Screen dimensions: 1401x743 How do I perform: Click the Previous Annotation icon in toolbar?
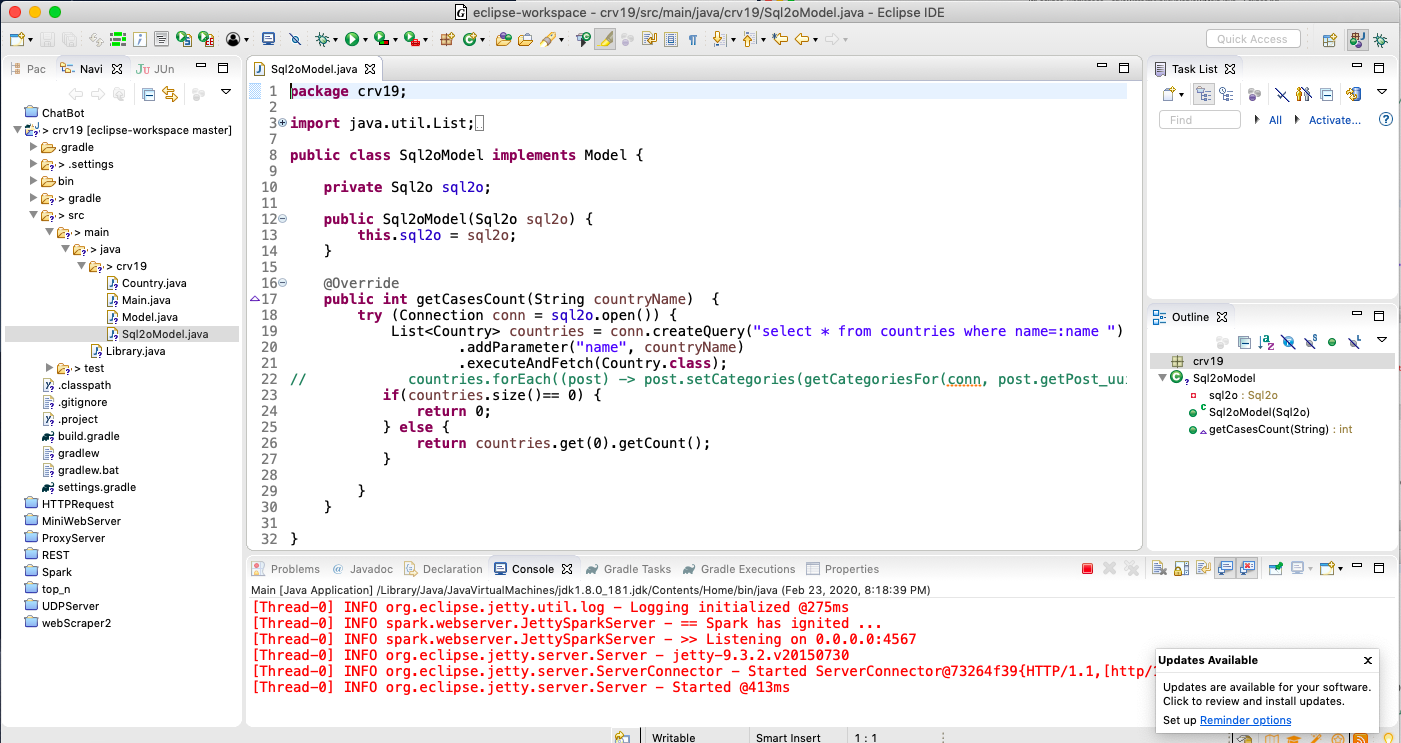(748, 39)
